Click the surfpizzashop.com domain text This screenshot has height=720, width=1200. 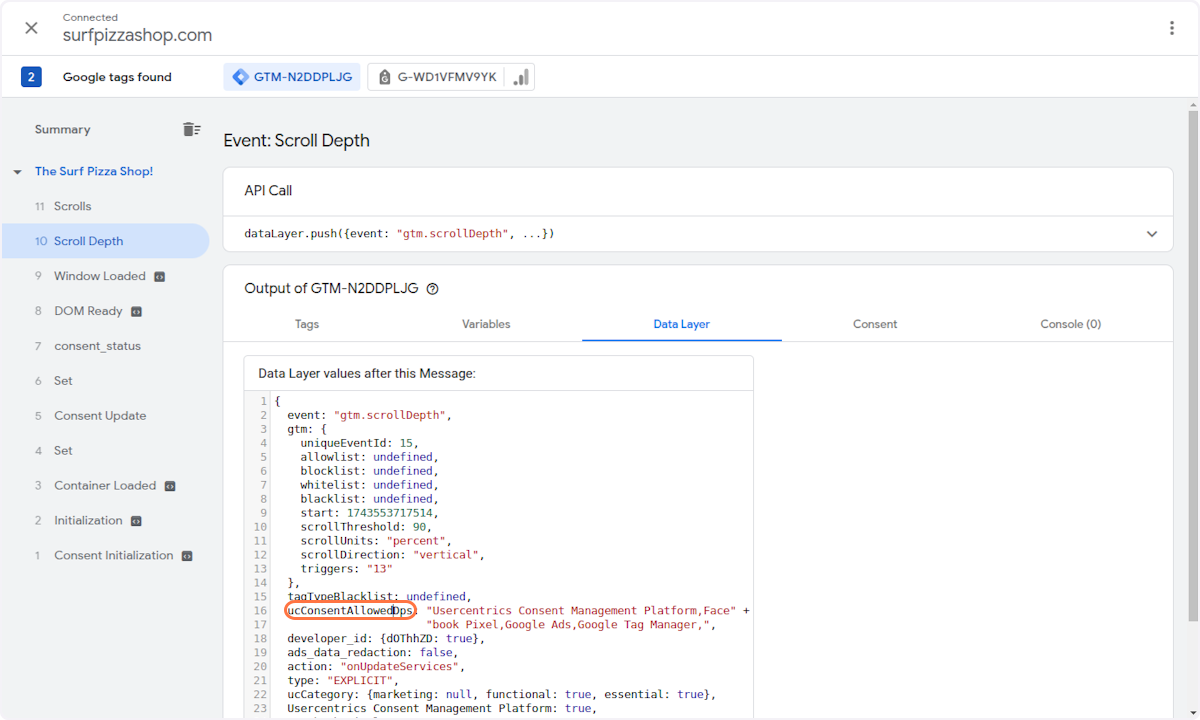[x=137, y=35]
